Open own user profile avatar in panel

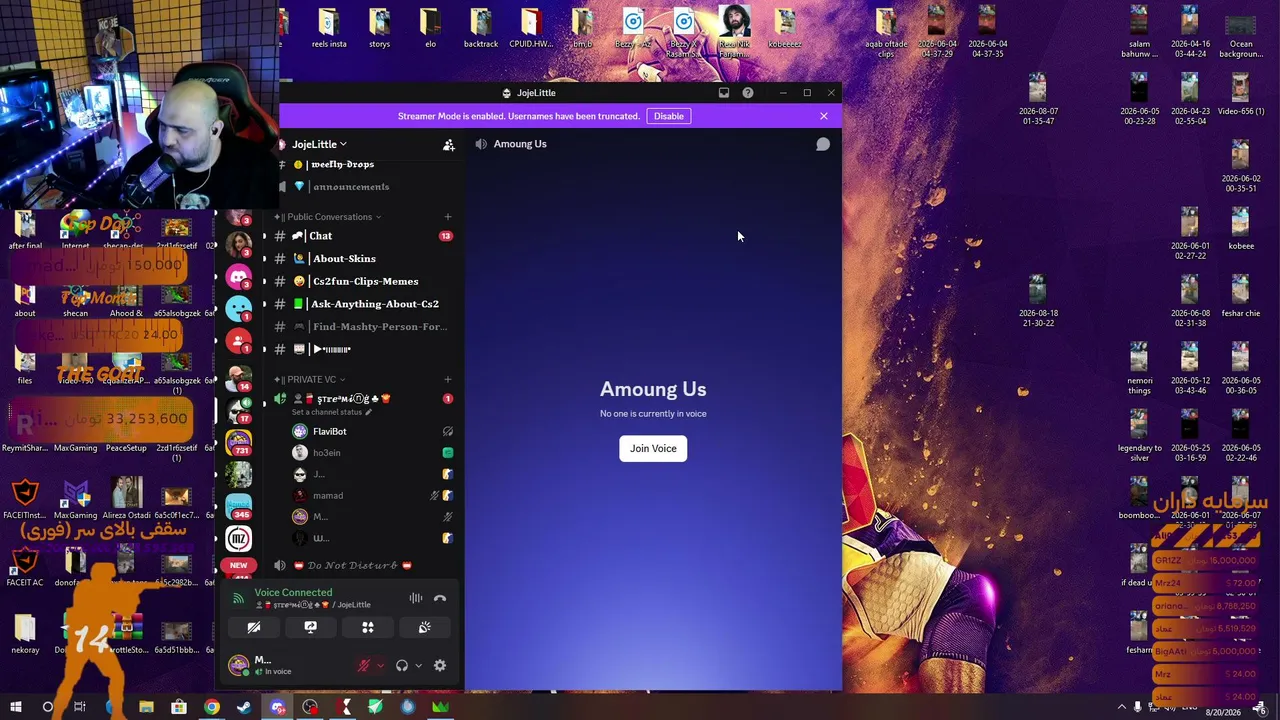[238, 666]
